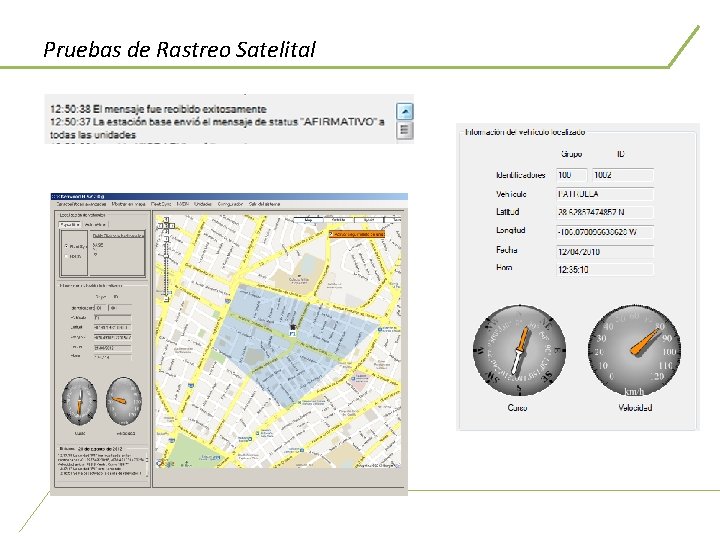Switch to the second tab in the vehicle locator panel
Image resolution: width=720 pixels, height=540 pixels.
pyautogui.click(x=96, y=225)
